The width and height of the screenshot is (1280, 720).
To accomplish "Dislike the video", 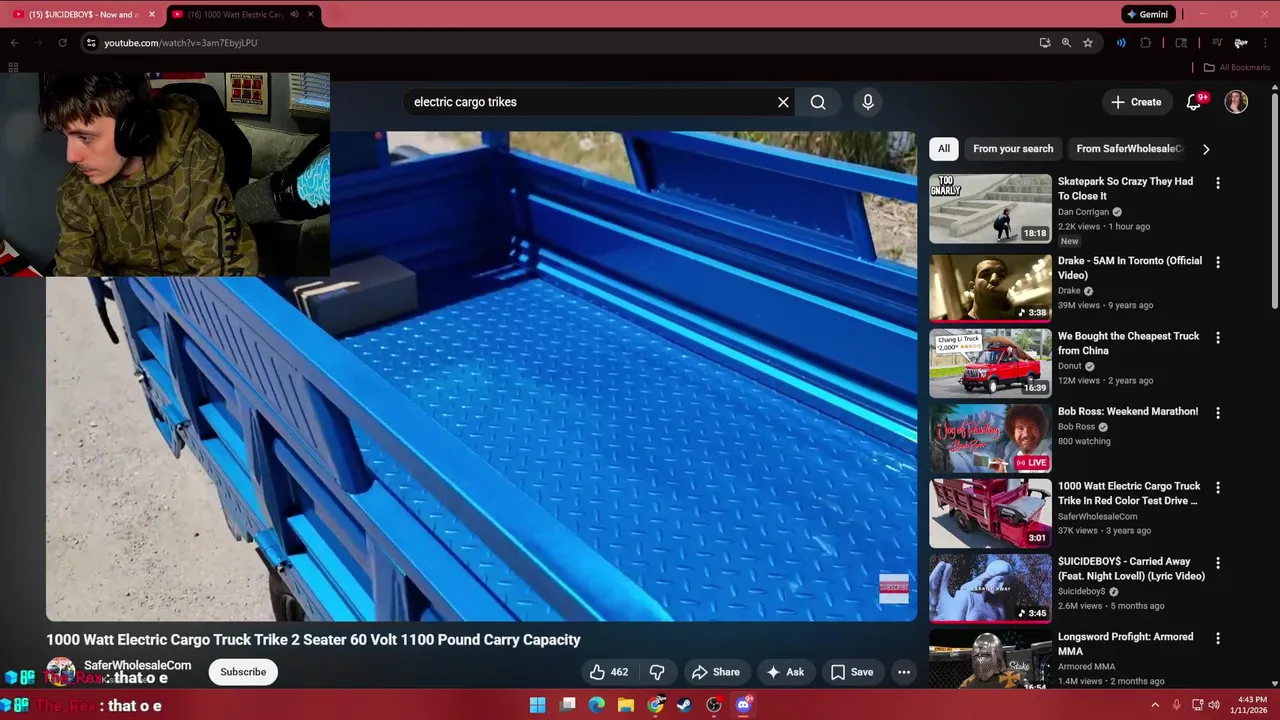I will point(657,672).
